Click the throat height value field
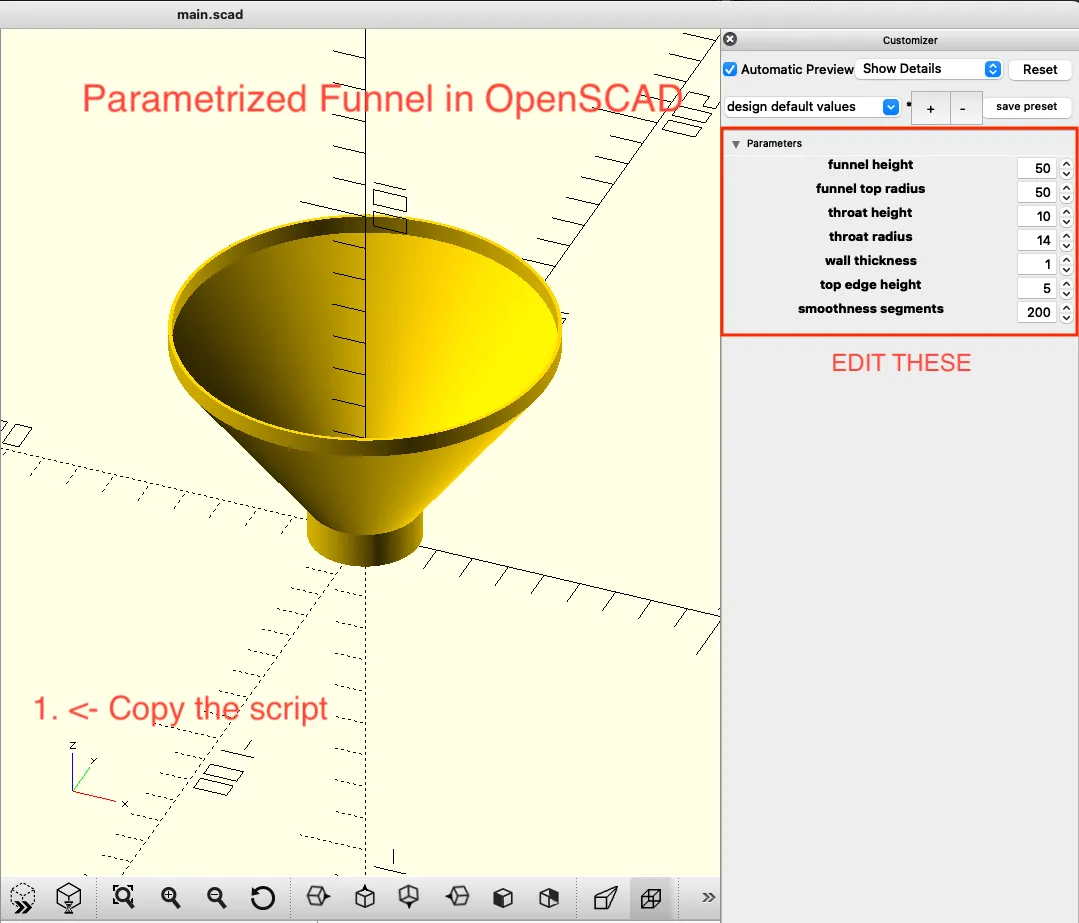The height and width of the screenshot is (923, 1079). pyautogui.click(x=1036, y=216)
